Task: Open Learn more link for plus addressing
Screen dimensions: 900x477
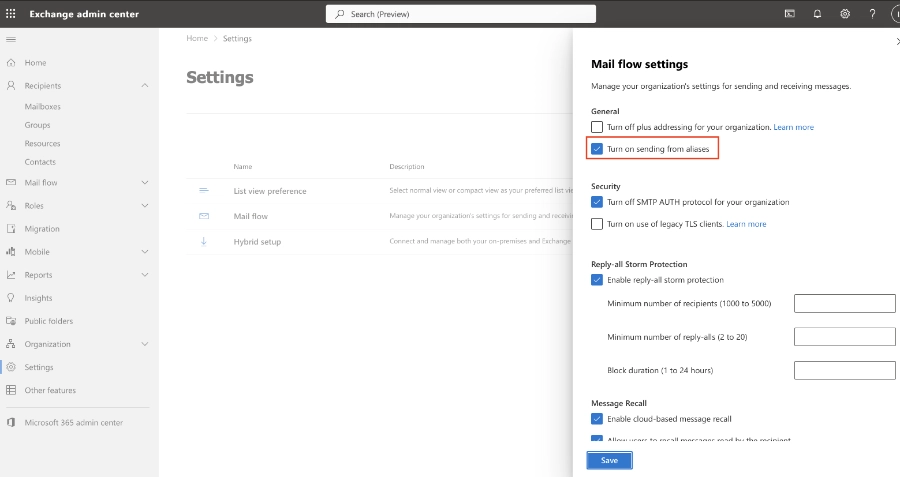Action: point(794,127)
